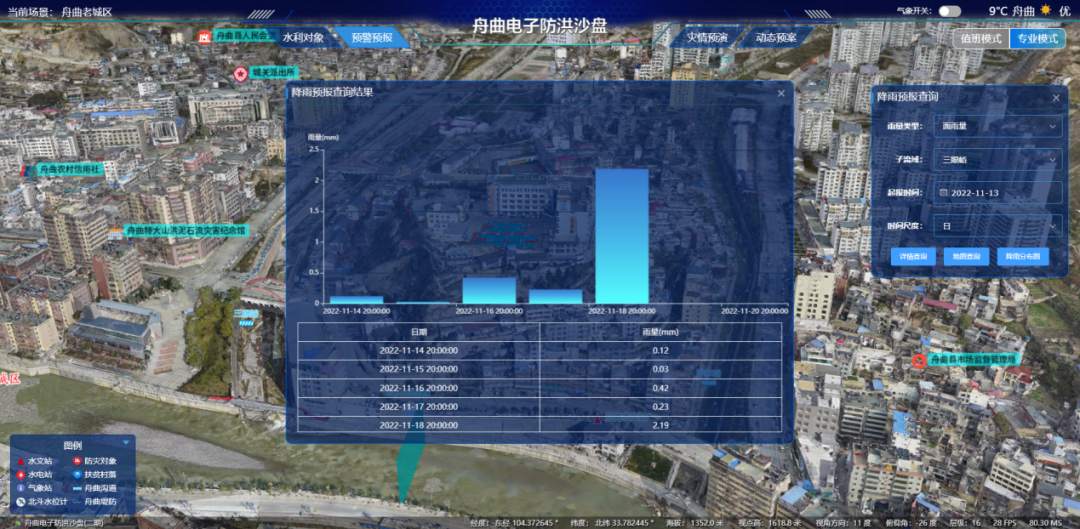Click the calendar icon in 起报时间 field

943,192
